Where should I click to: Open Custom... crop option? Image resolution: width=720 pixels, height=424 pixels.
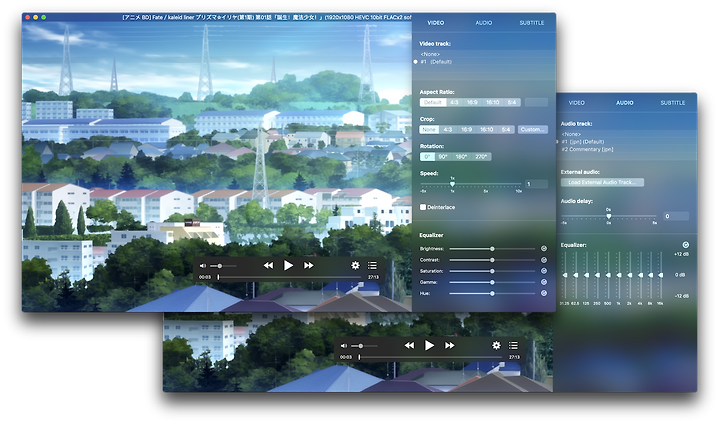533,130
